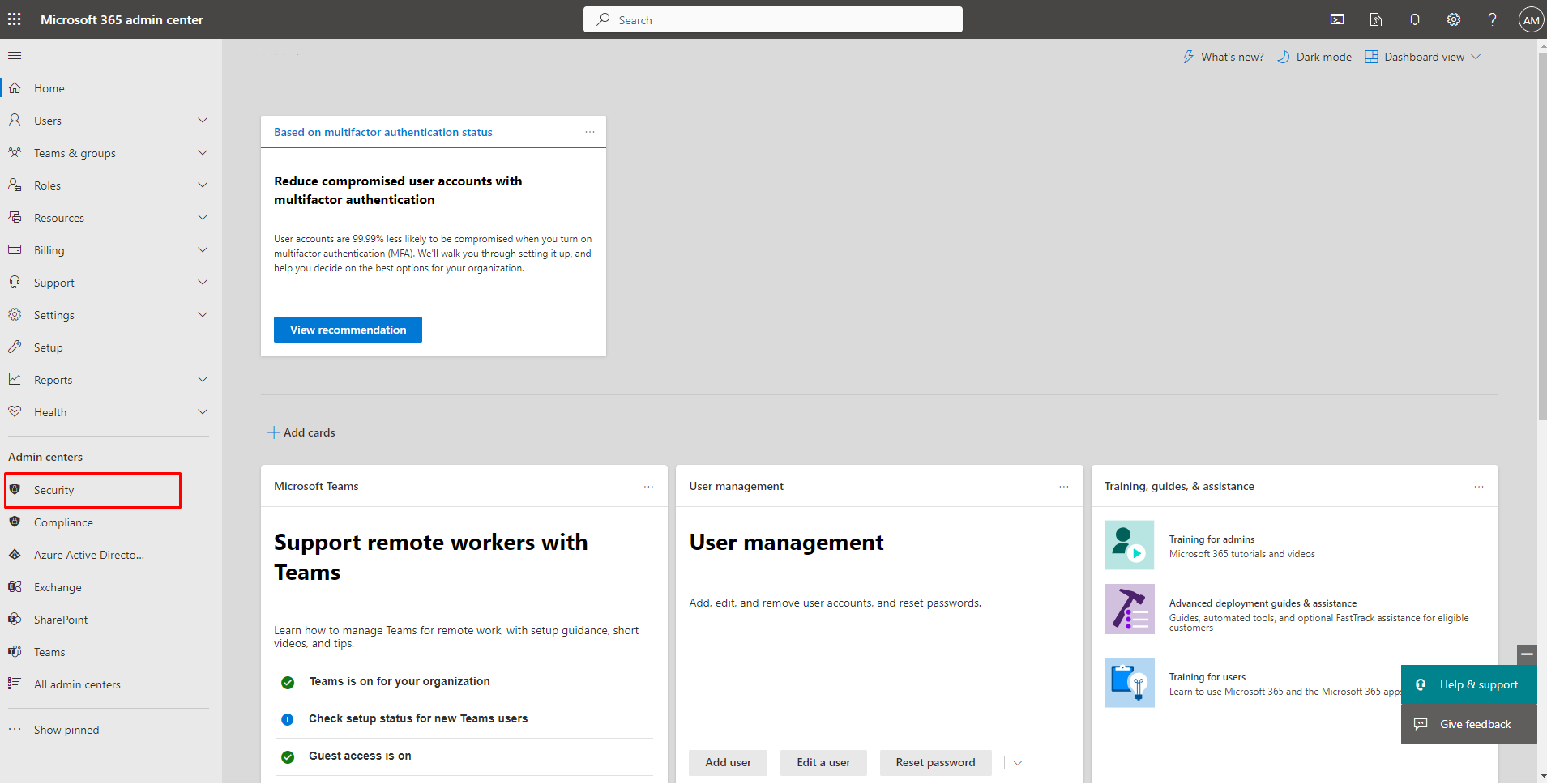Viewport: 1547px width, 784px height.
Task: Click the Help & support button
Action: pyautogui.click(x=1469, y=685)
